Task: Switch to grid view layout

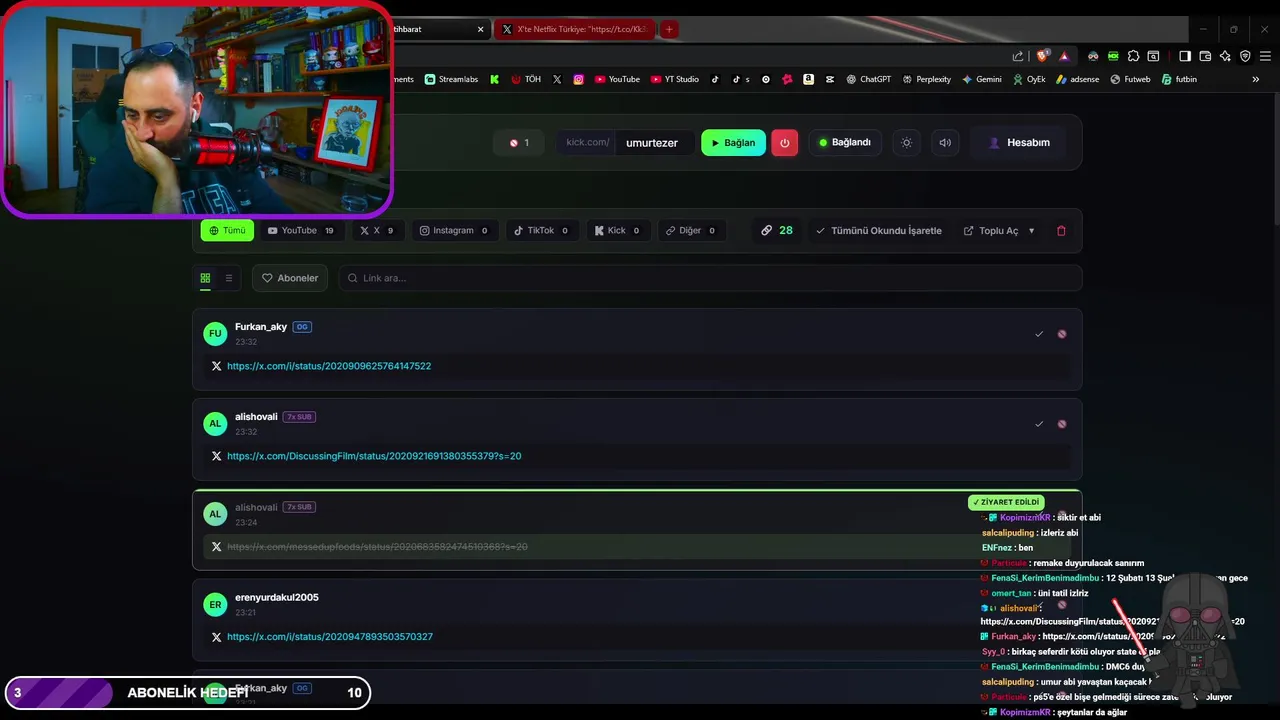Action: click(x=205, y=278)
